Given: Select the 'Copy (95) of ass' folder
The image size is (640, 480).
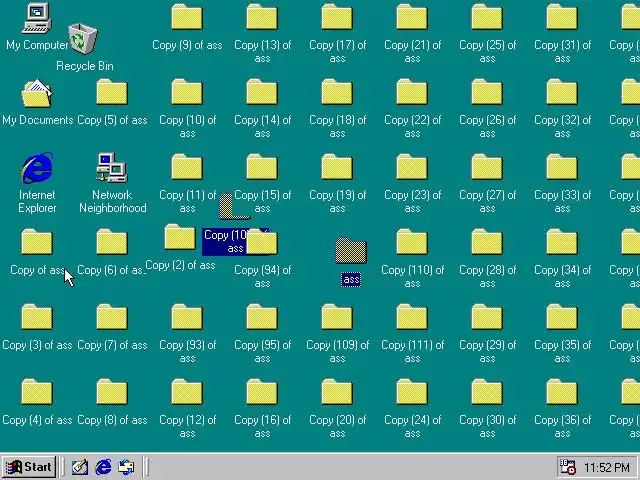Looking at the screenshot, I should pos(262,318).
